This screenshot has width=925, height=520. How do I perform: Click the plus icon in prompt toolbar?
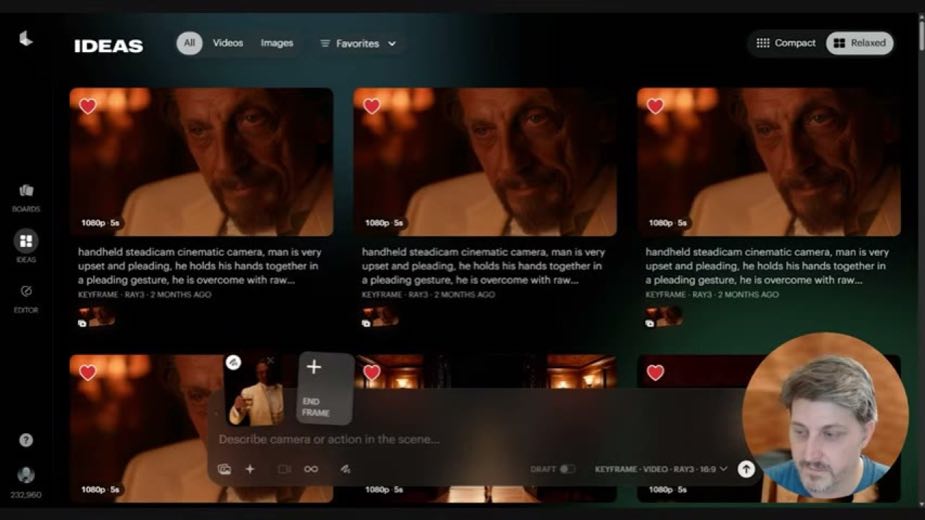250,469
